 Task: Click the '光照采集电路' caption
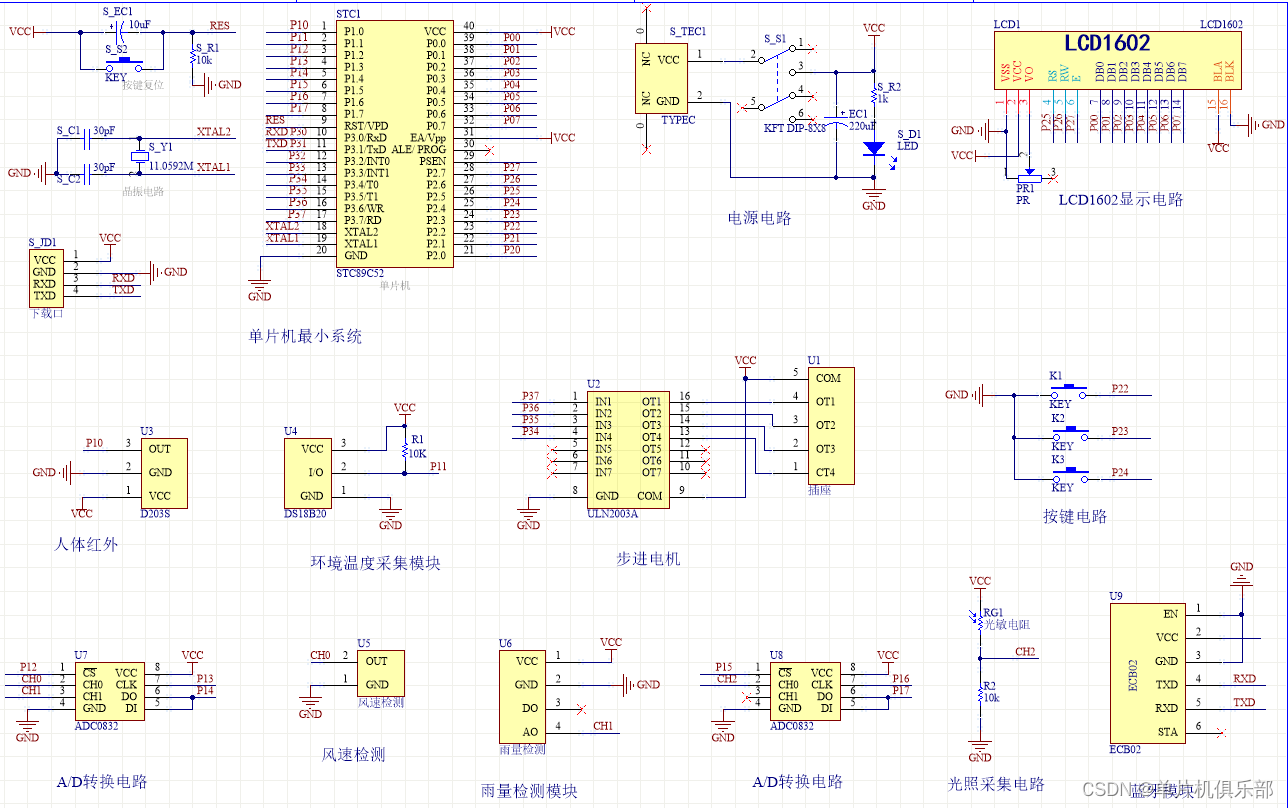[996, 784]
